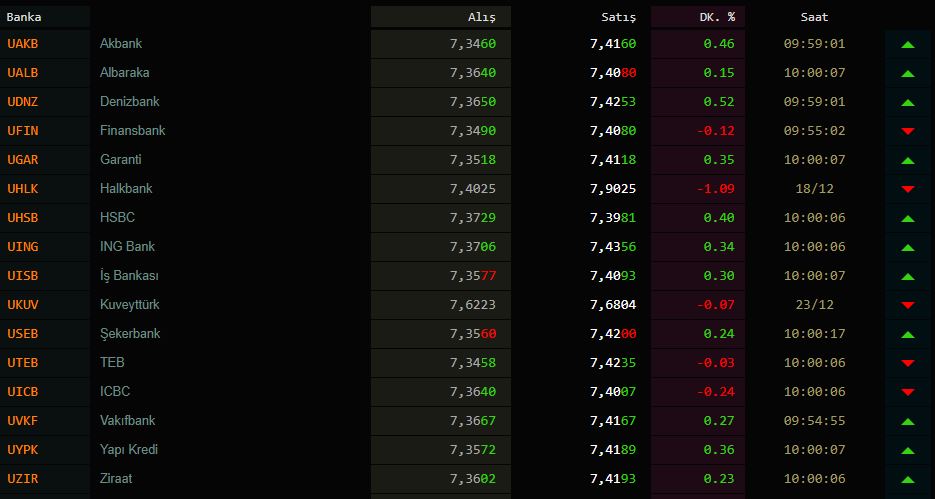This screenshot has height=499, width=935.
Task: Click the Banka column header
Action: 24,17
